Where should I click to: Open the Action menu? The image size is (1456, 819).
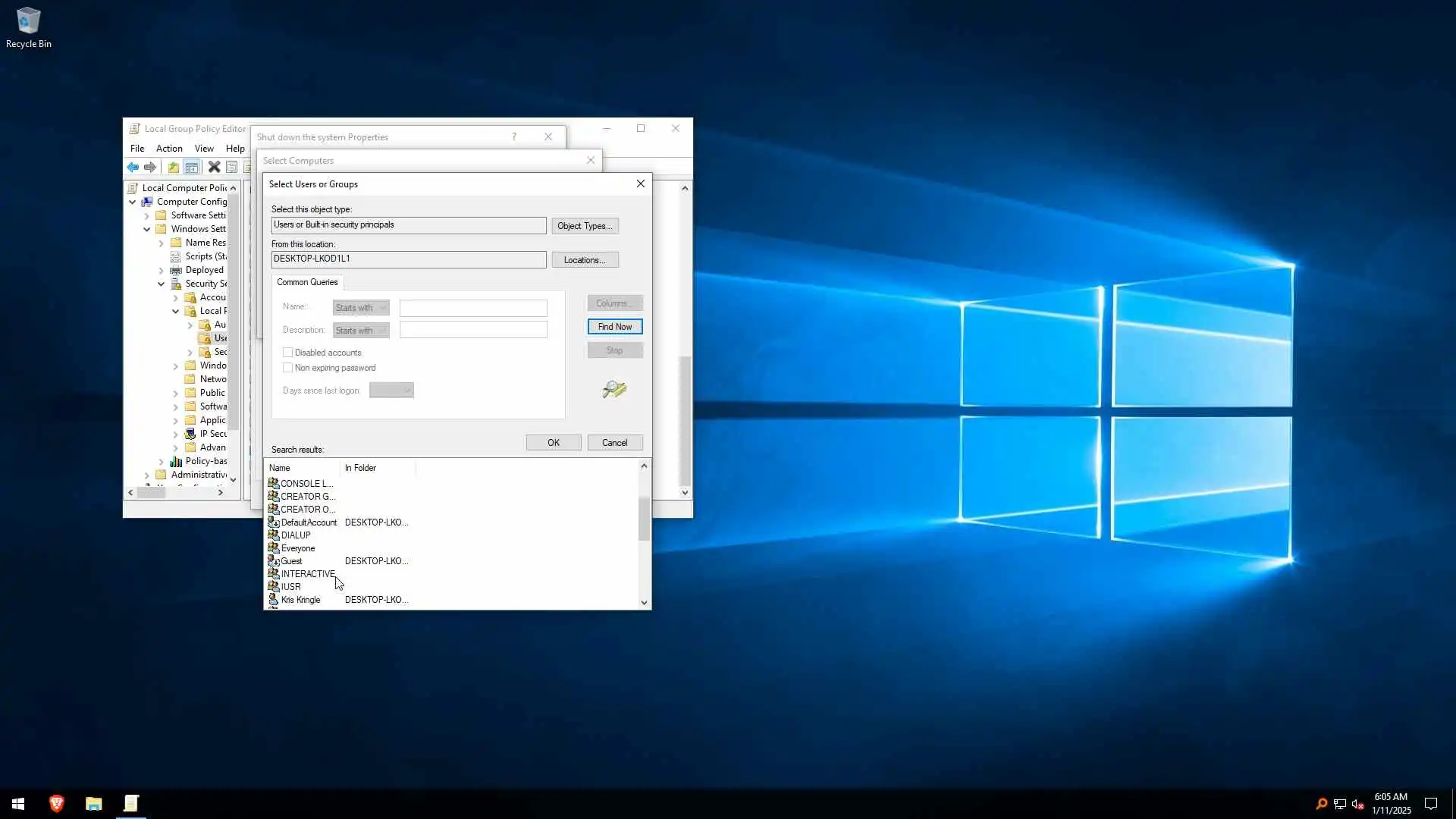coord(169,149)
